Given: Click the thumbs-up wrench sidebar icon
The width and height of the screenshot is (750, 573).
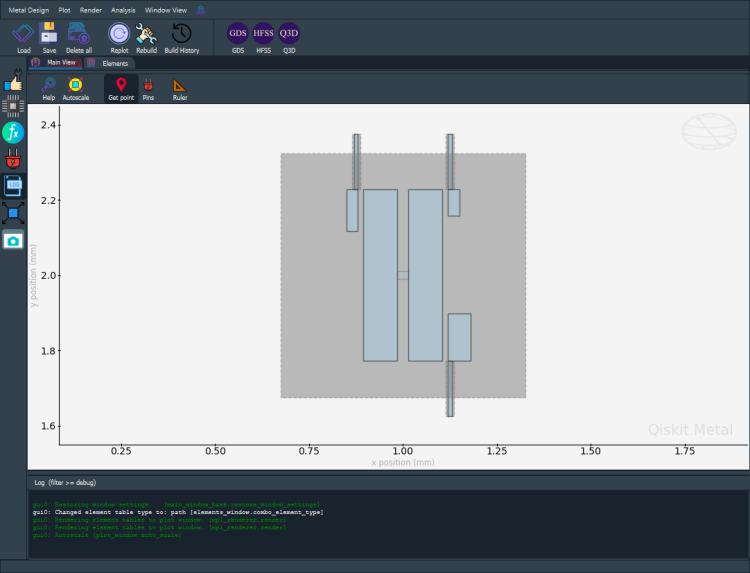Looking at the screenshot, I should point(13,80).
